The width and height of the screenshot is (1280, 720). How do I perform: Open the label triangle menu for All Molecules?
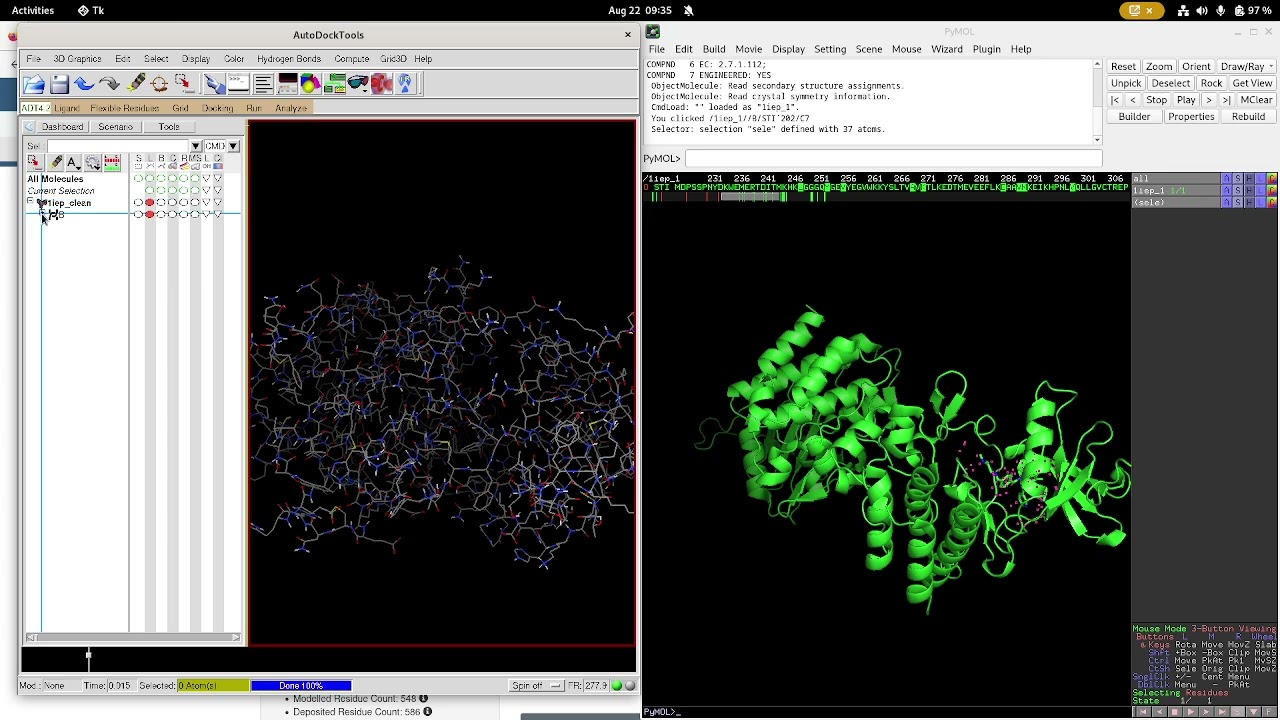(x=206, y=178)
